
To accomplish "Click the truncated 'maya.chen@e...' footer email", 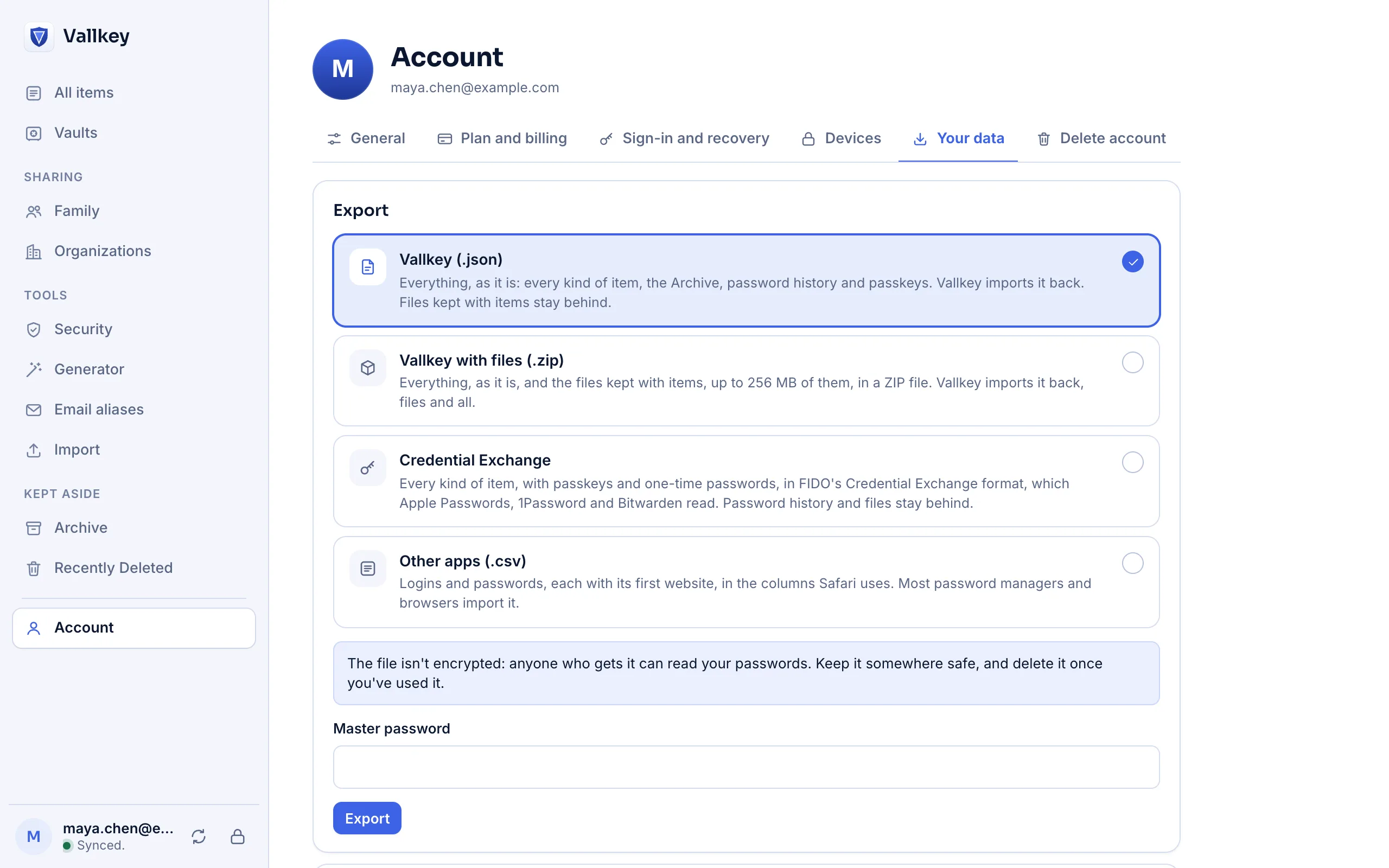I will pos(118,829).
